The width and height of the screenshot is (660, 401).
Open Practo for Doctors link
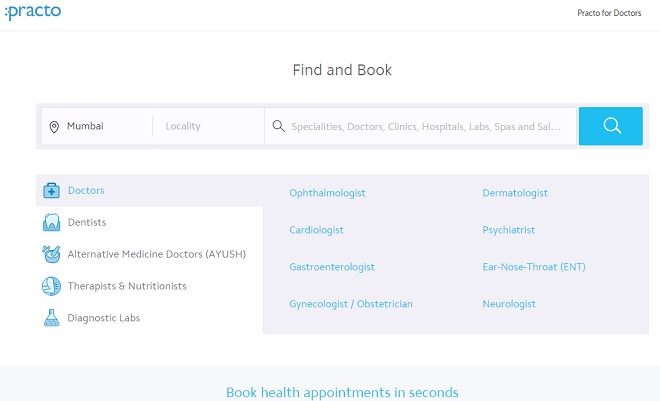pos(609,13)
